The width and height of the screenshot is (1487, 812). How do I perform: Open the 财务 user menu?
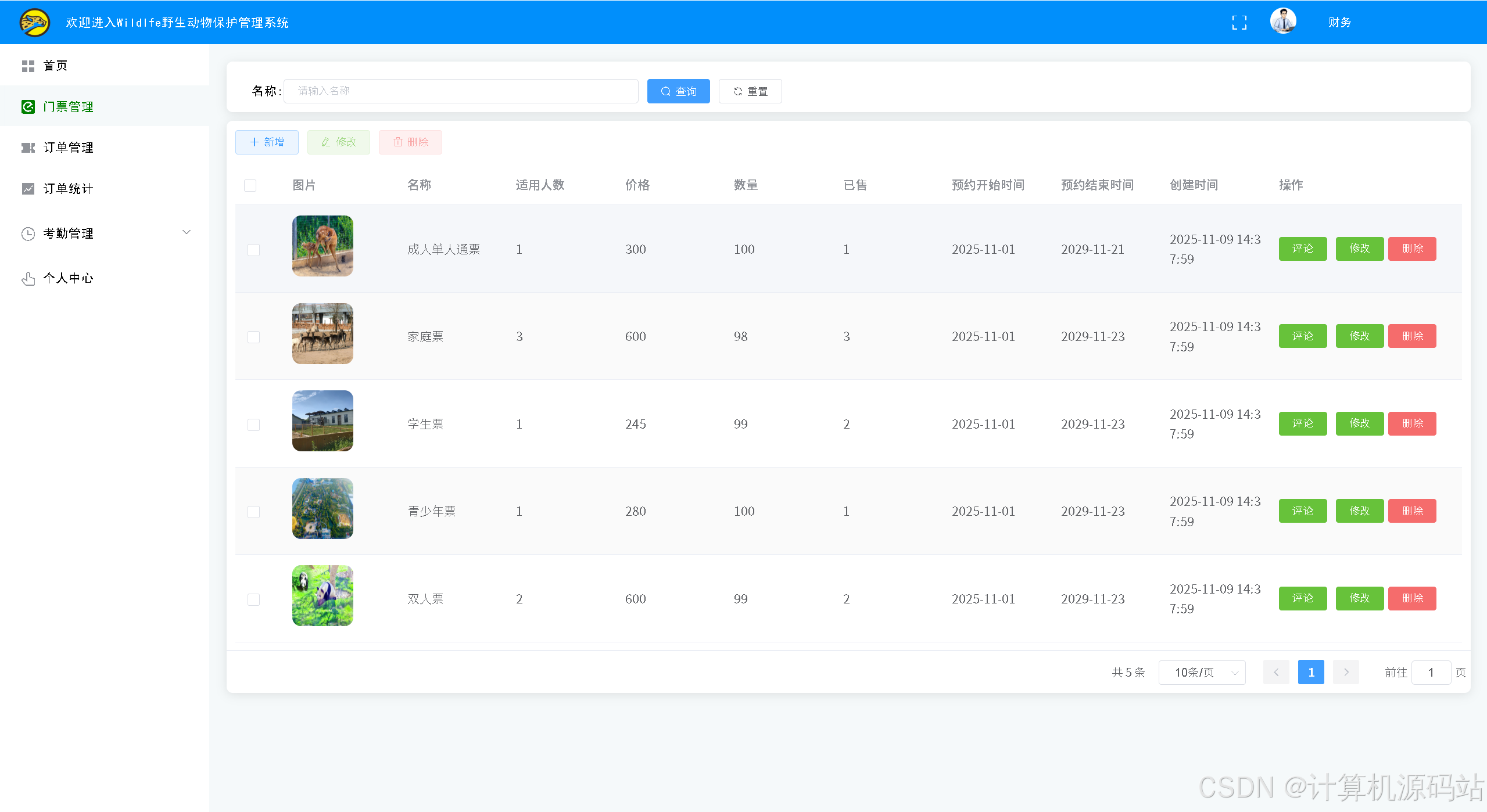coord(1339,23)
